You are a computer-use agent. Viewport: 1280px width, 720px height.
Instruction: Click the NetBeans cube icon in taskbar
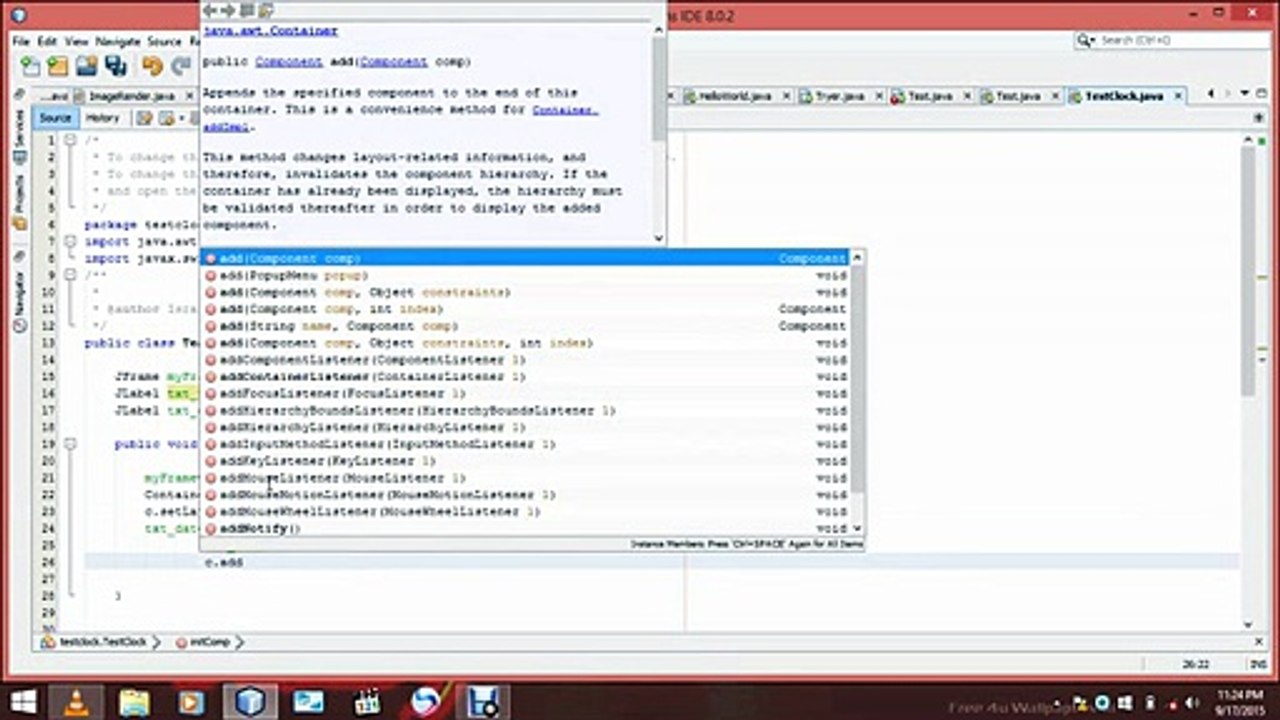tap(250, 701)
